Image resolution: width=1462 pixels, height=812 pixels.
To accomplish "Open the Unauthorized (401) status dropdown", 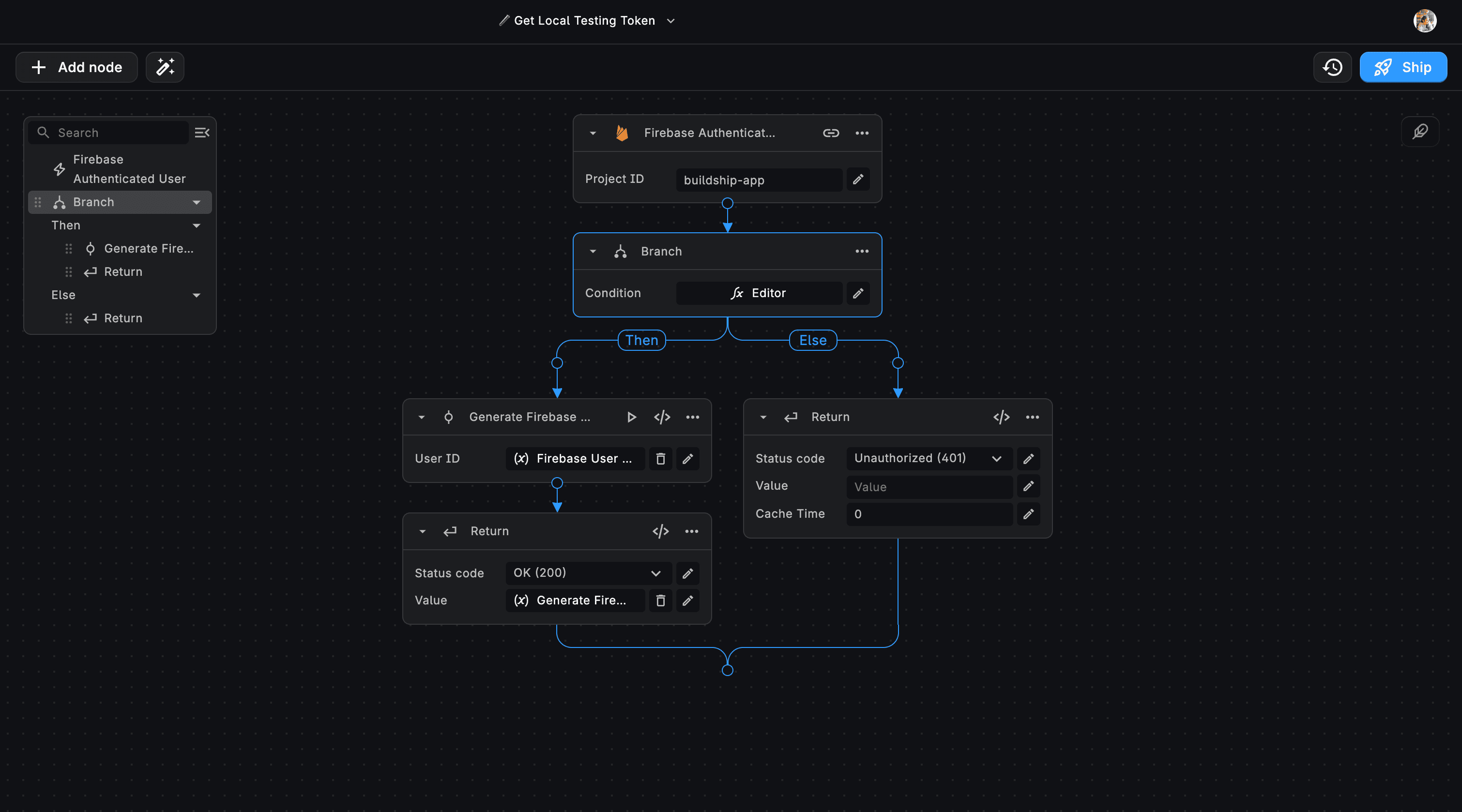I will pyautogui.click(x=929, y=458).
